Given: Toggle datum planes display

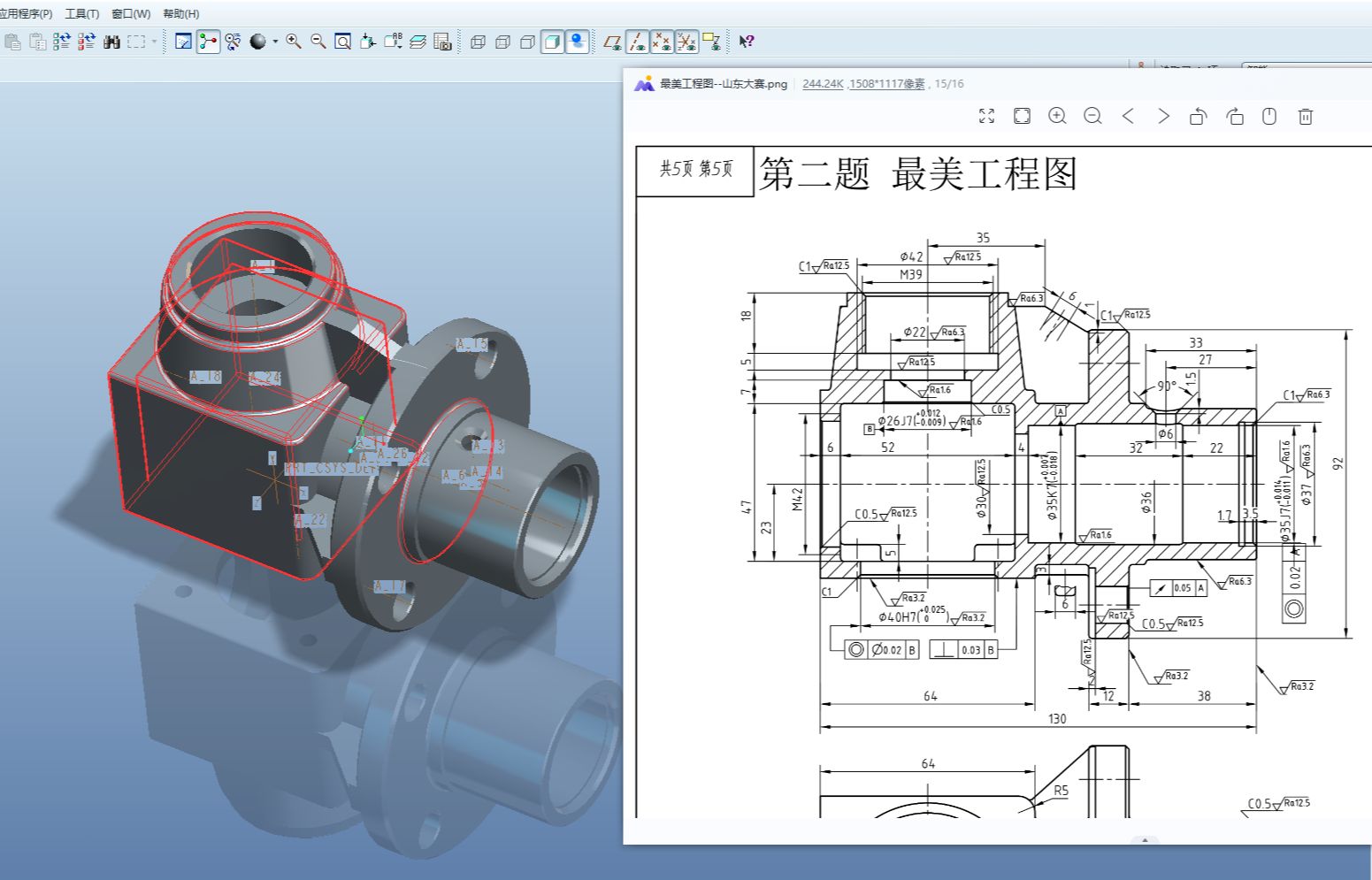Looking at the screenshot, I should 612,42.
